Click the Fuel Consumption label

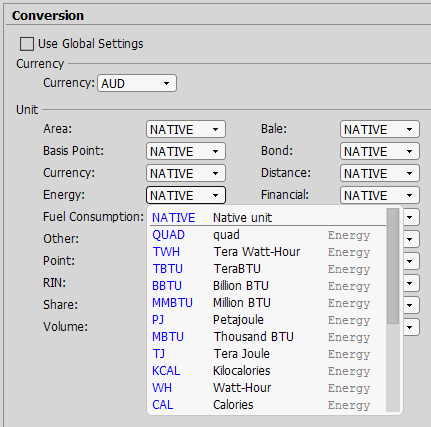(93, 217)
